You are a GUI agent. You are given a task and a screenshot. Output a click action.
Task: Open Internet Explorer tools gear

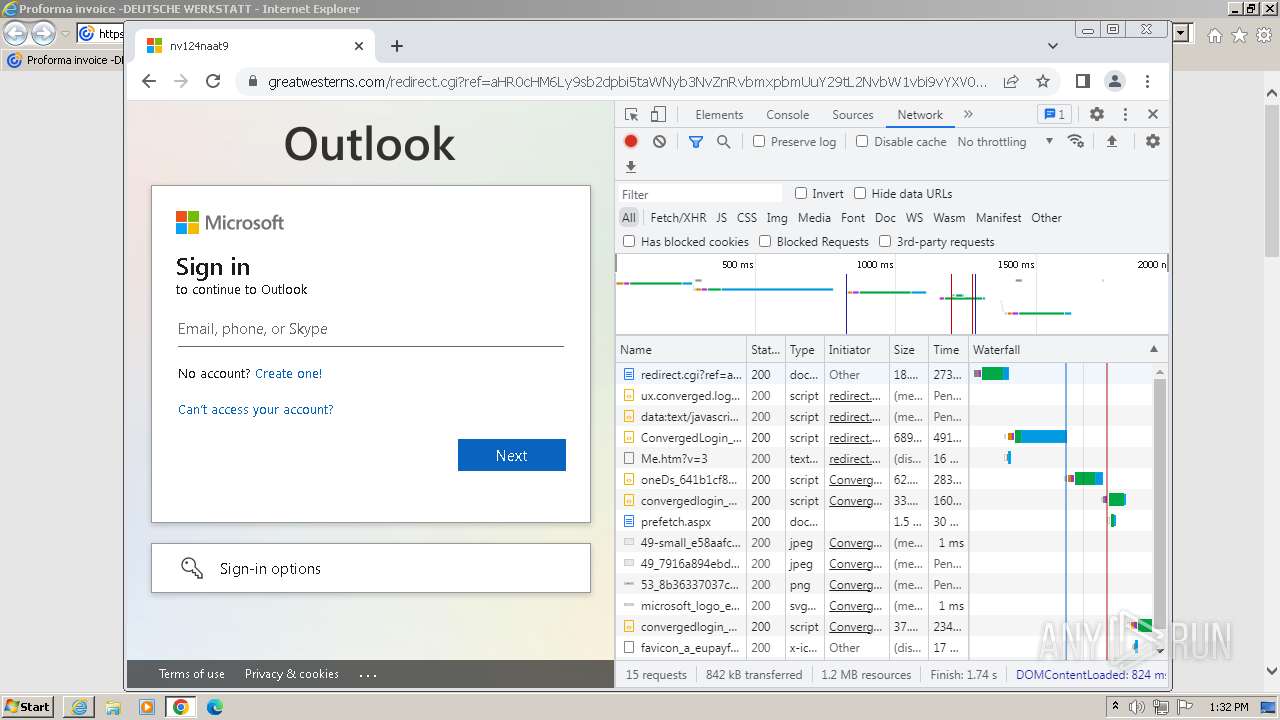click(x=1264, y=35)
